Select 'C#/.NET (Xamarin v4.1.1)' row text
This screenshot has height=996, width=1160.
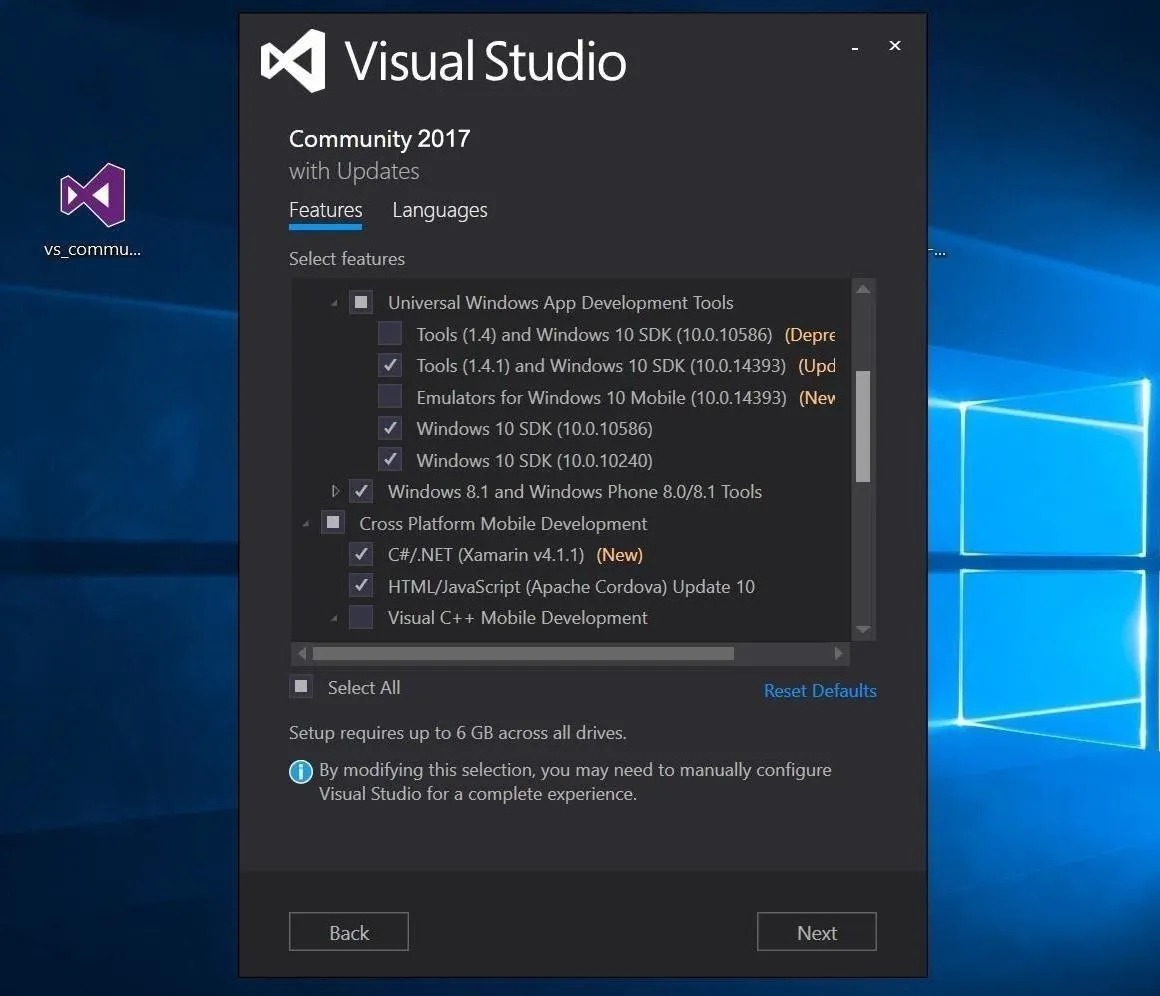[x=486, y=554]
